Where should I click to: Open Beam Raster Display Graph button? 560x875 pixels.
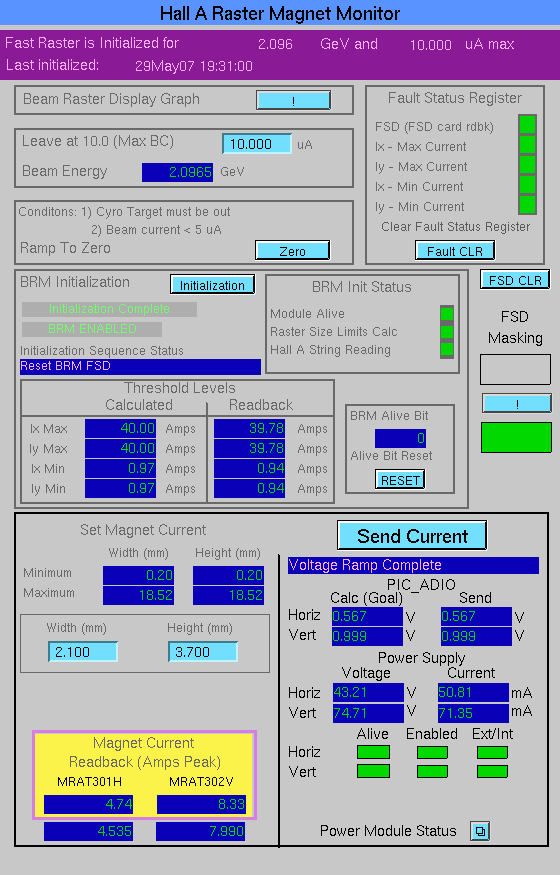coord(293,100)
